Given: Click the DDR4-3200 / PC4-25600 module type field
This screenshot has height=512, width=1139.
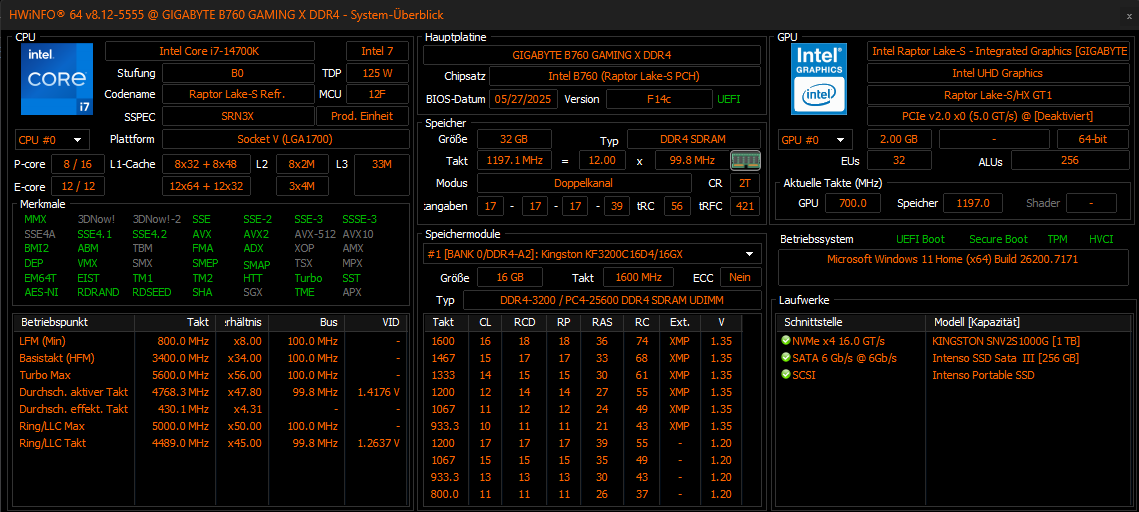Looking at the screenshot, I should [612, 300].
